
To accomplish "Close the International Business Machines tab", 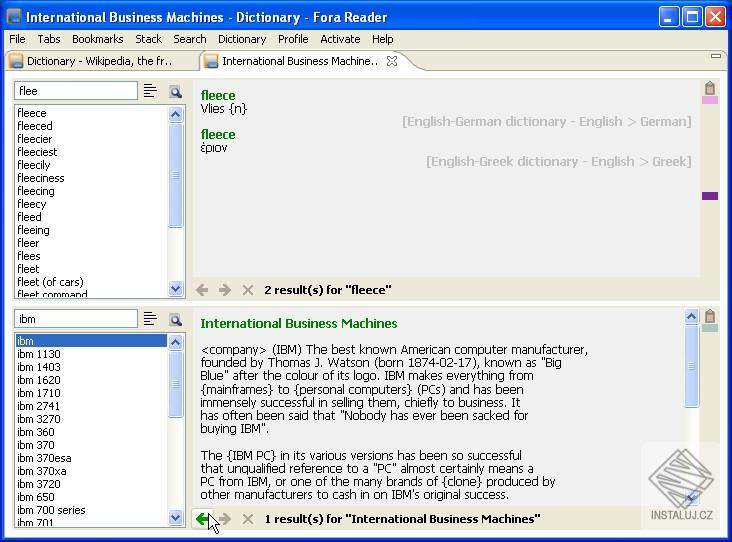I will (x=392, y=61).
